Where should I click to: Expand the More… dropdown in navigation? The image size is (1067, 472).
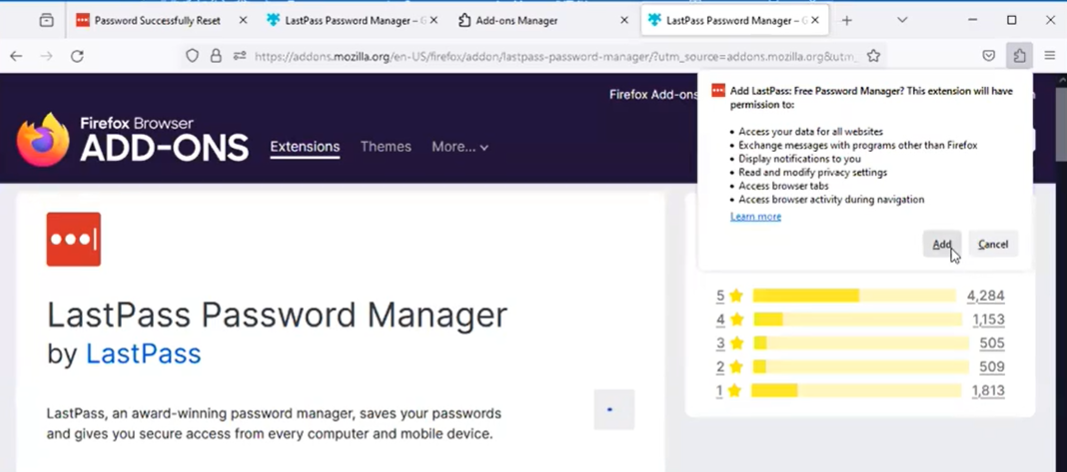point(459,147)
